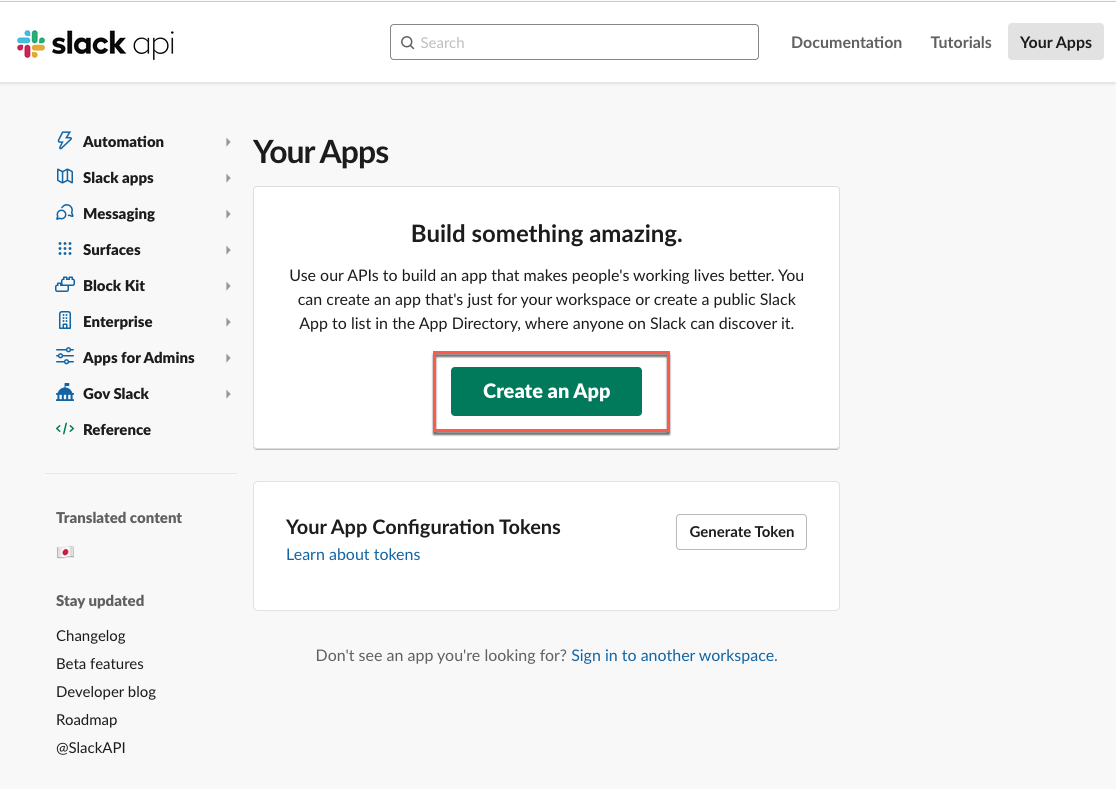Click the Create an App button

click(x=547, y=391)
